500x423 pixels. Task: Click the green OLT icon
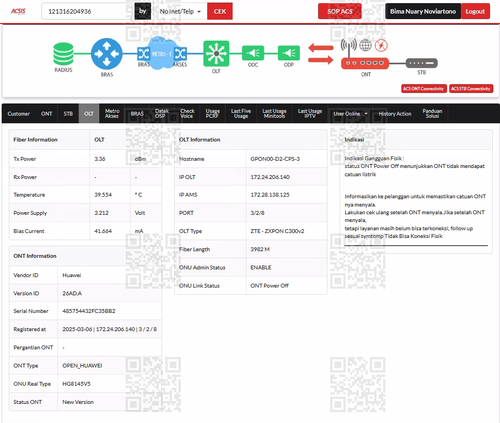(216, 53)
